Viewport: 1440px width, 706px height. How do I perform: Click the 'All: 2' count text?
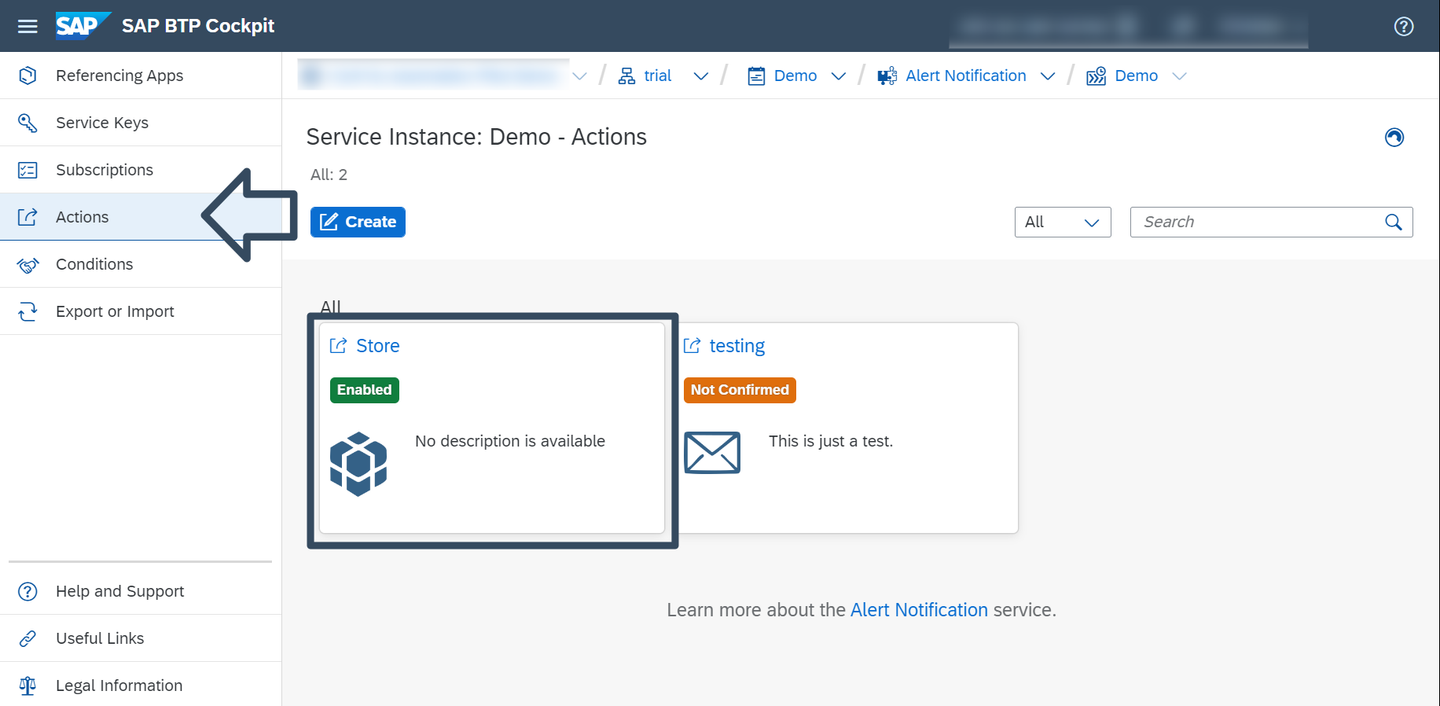pyautogui.click(x=329, y=175)
